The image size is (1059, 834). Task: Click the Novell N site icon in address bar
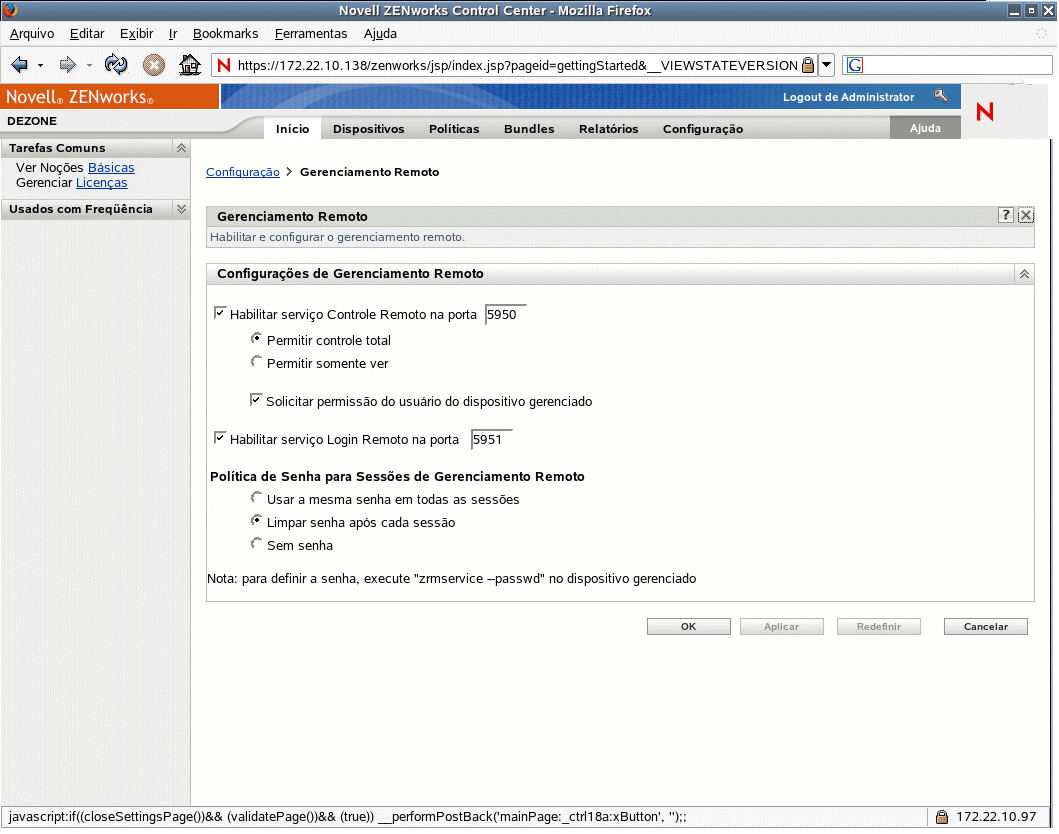[x=224, y=66]
